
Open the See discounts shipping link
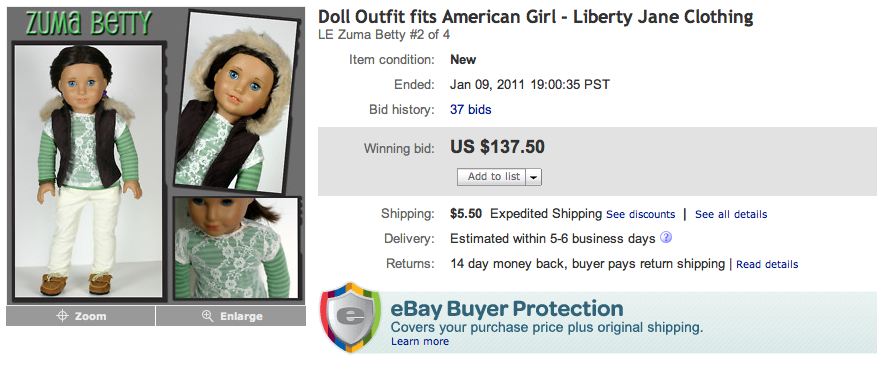click(640, 214)
